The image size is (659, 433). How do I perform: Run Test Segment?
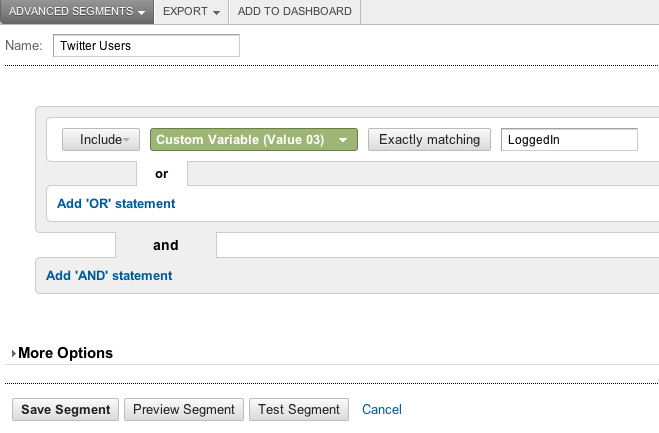point(299,410)
